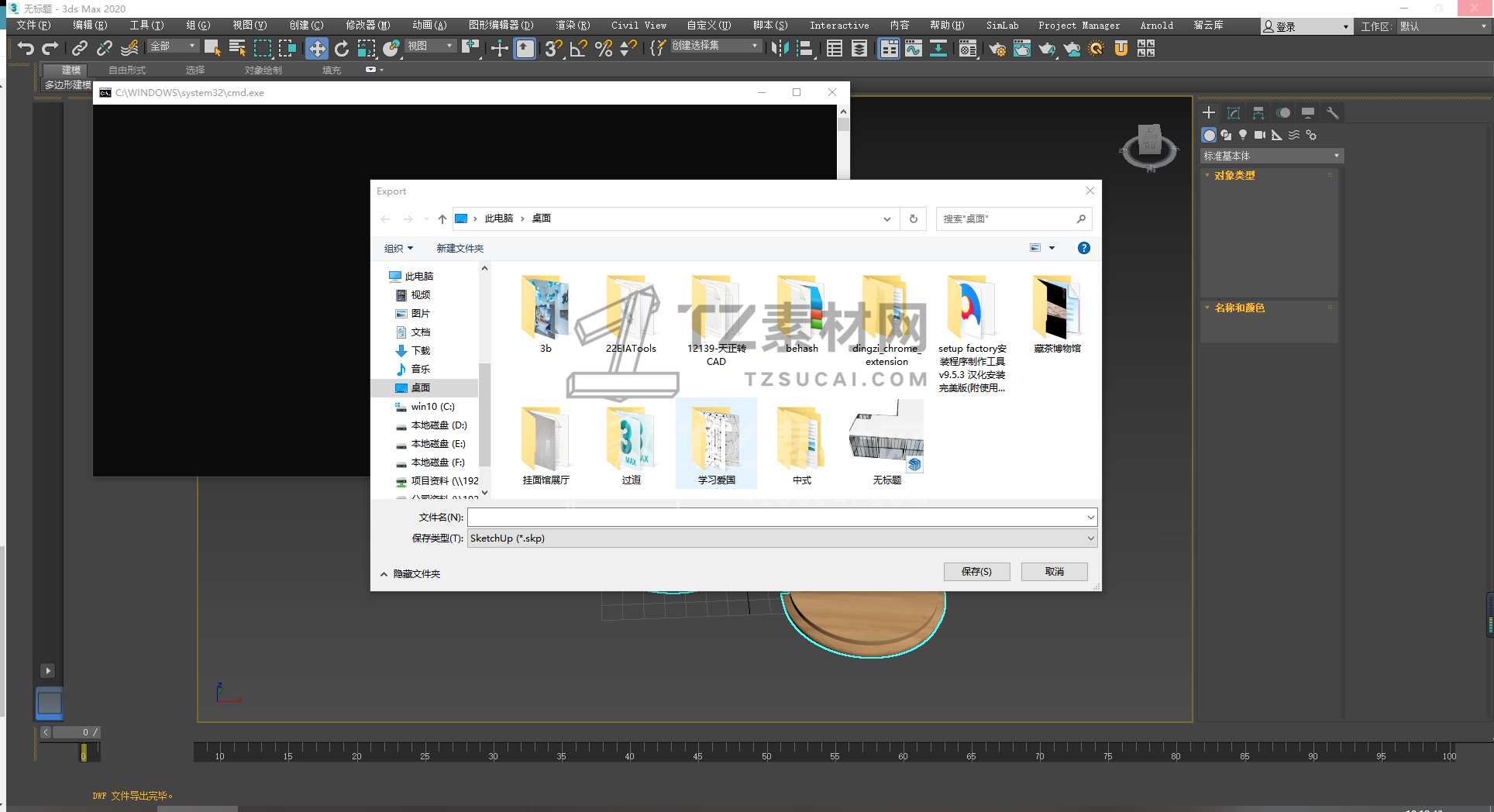Click the Redo arrow in main toolbar
The width and height of the screenshot is (1494, 812).
[50, 49]
